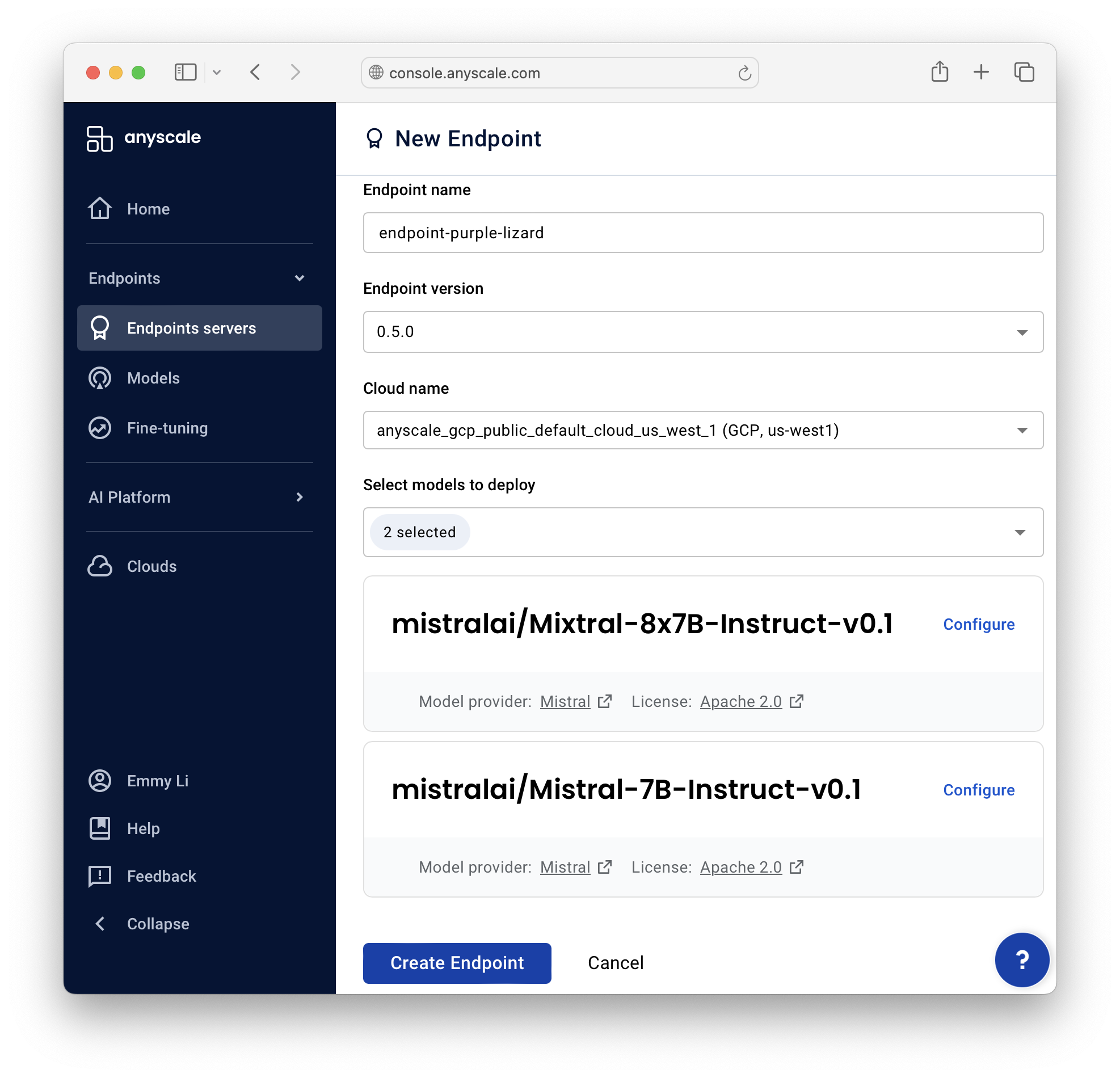Click the Clouds cloud icon
Screen dimensions: 1120x1078
(x=99, y=566)
